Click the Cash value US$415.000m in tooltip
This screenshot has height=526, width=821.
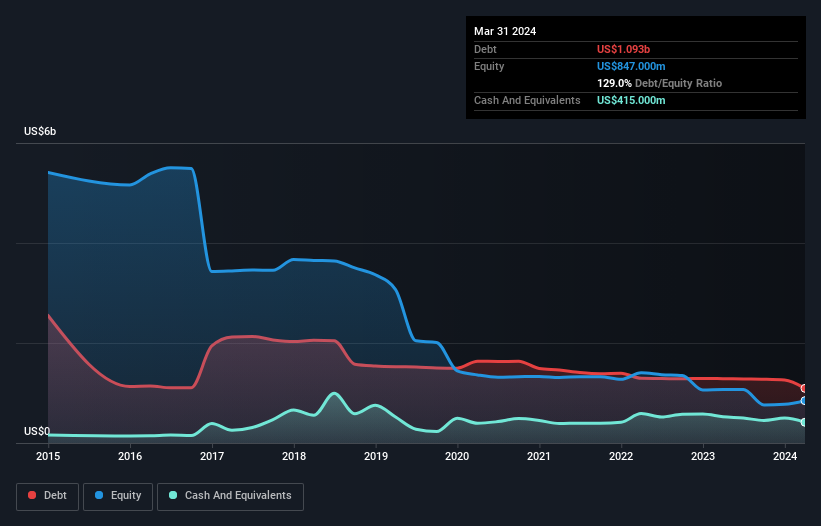[631, 100]
